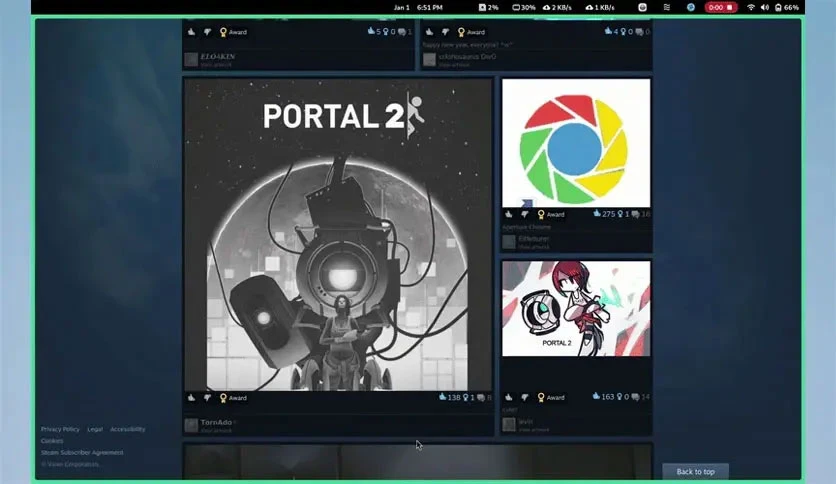Viewport: 836px width, 484px height.
Task: Award the Aperture Chrome artwork
Action: (551, 214)
